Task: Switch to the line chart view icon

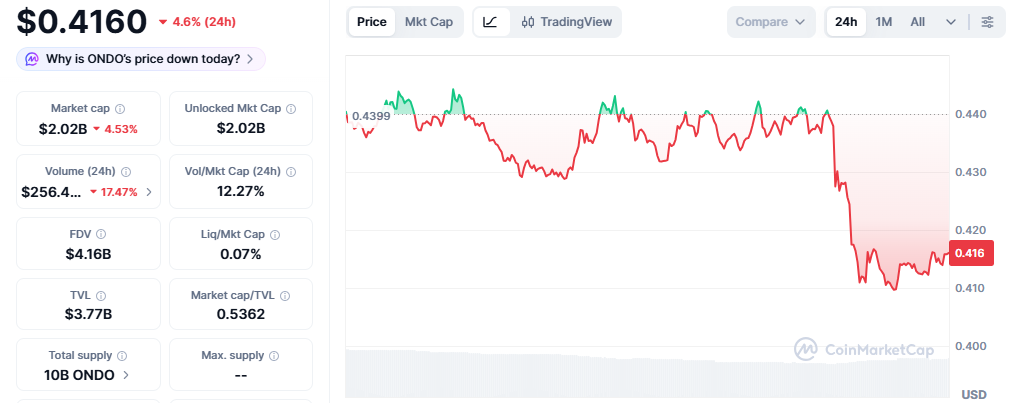Action: (490, 22)
